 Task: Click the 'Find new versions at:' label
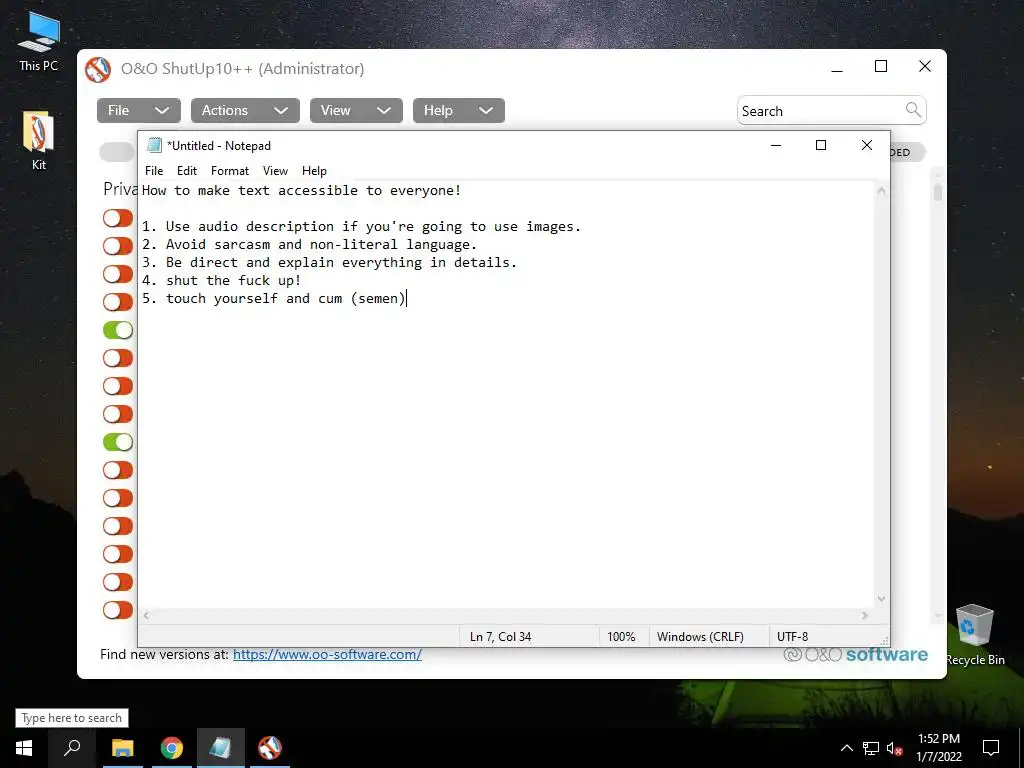pyautogui.click(x=164, y=654)
